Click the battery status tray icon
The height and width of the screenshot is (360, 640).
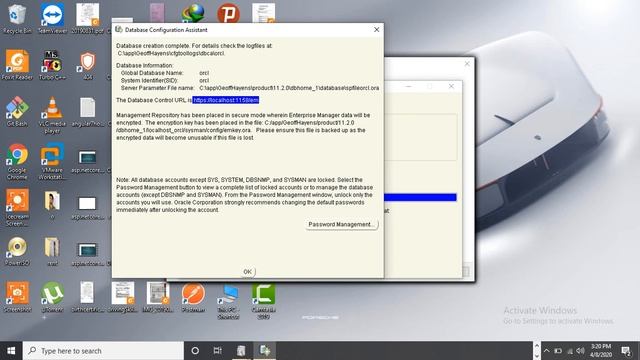click(558, 351)
